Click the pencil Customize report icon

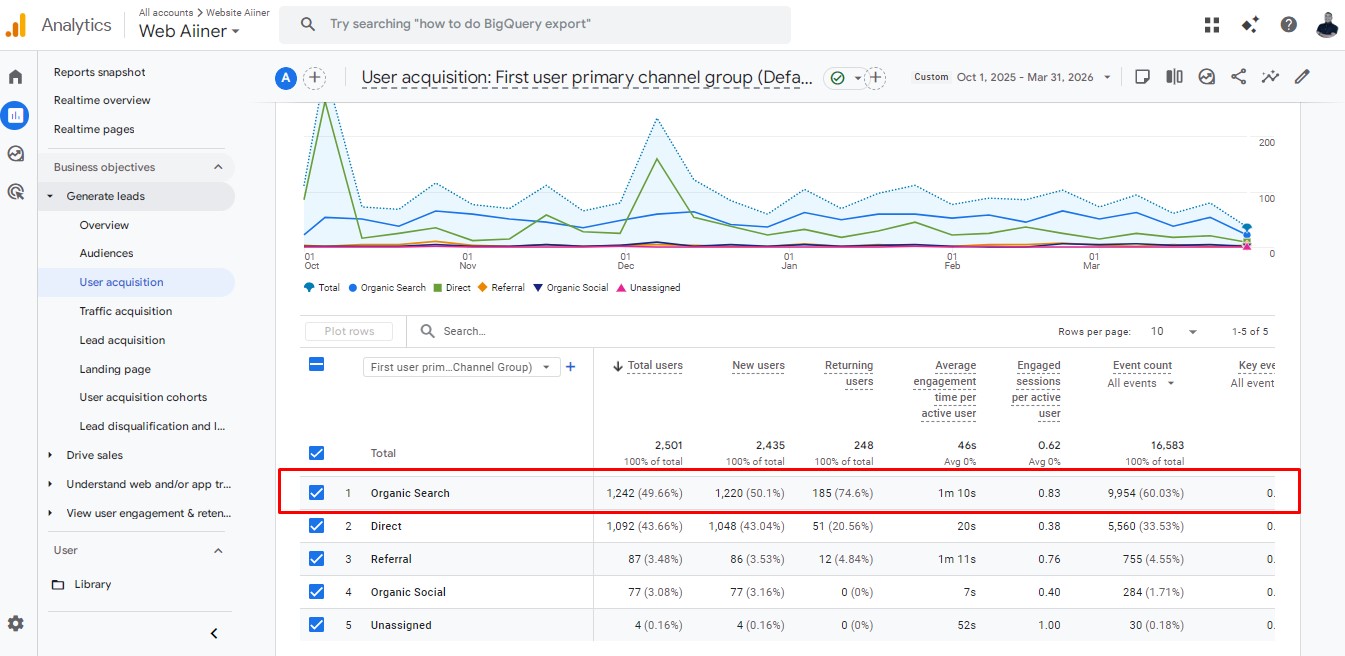1302,77
